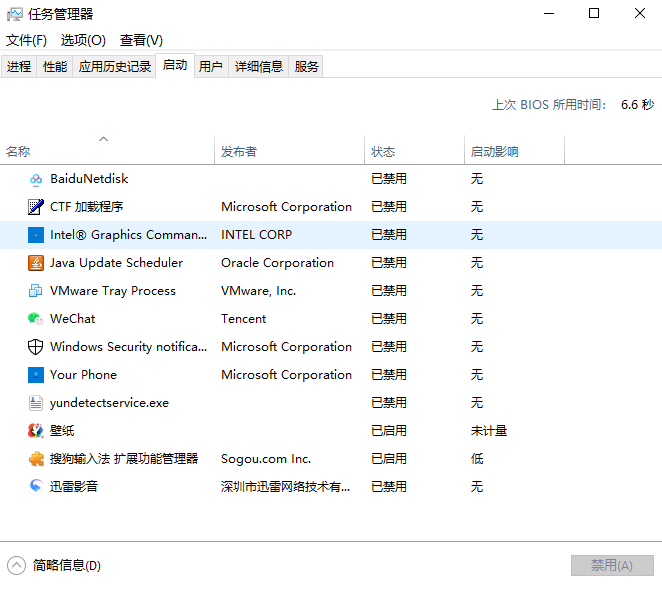Click the BIOS time value 6.6 秒
The width and height of the screenshot is (662, 590).
[x=637, y=105]
